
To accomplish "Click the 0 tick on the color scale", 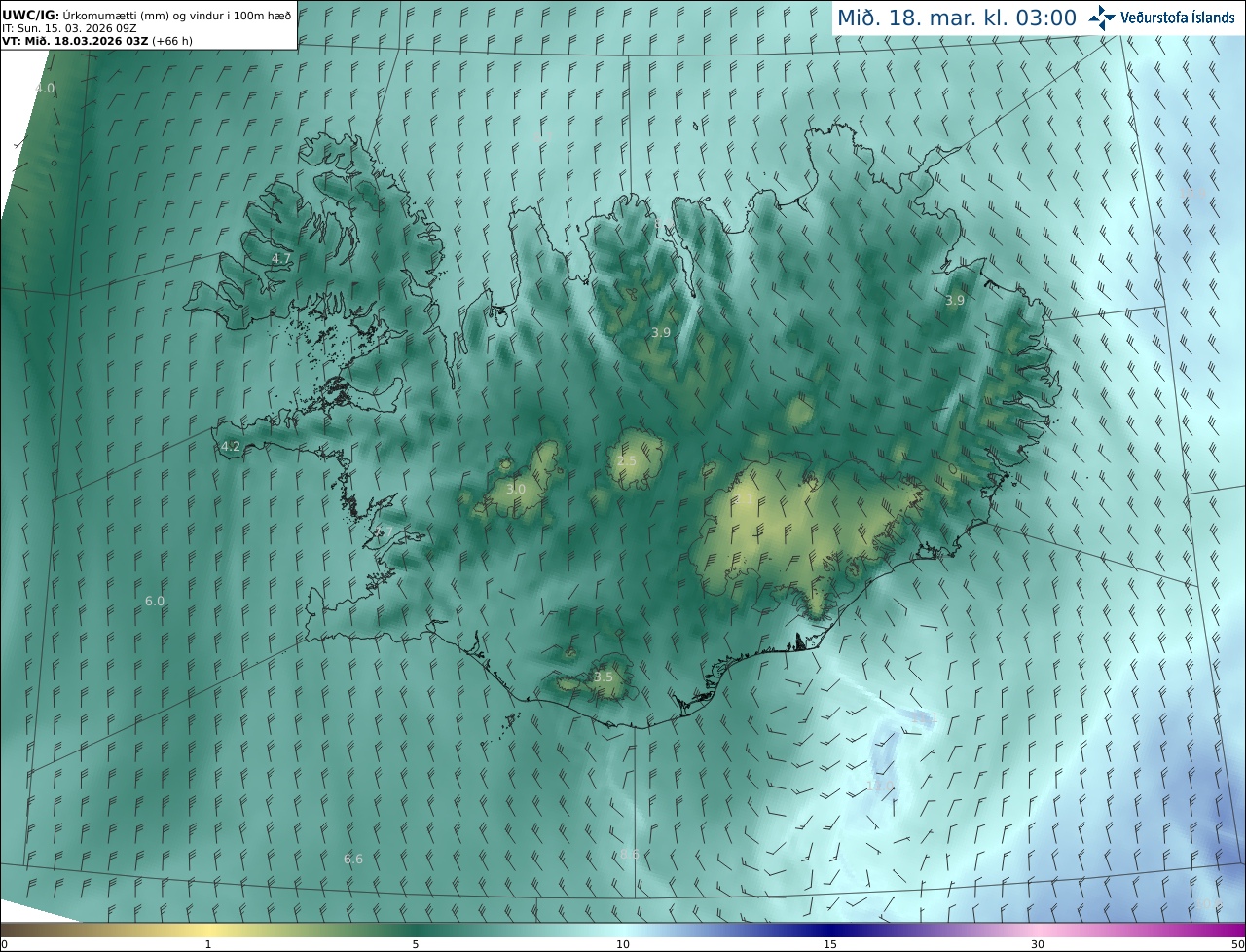I will pyautogui.click(x=4, y=944).
